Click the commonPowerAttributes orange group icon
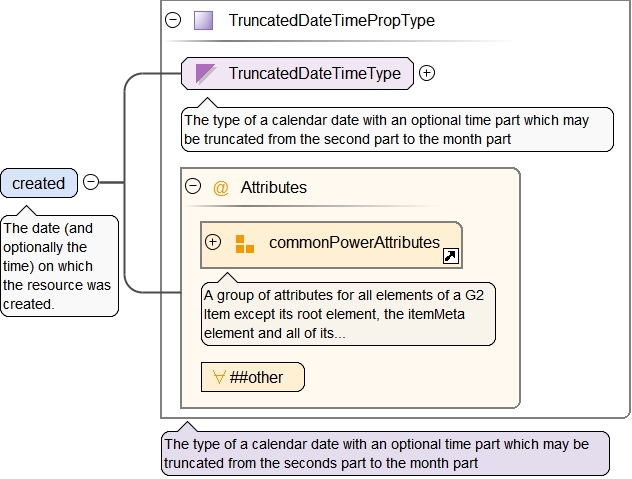 pyautogui.click(x=244, y=243)
